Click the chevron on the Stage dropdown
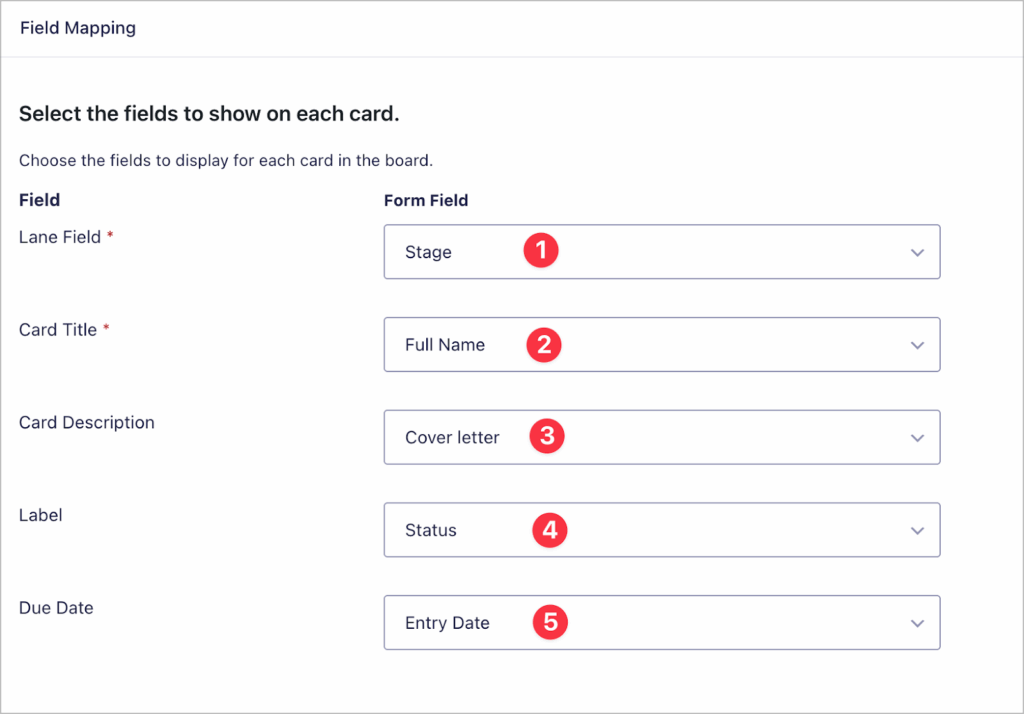The width and height of the screenshot is (1024, 714). click(x=917, y=252)
